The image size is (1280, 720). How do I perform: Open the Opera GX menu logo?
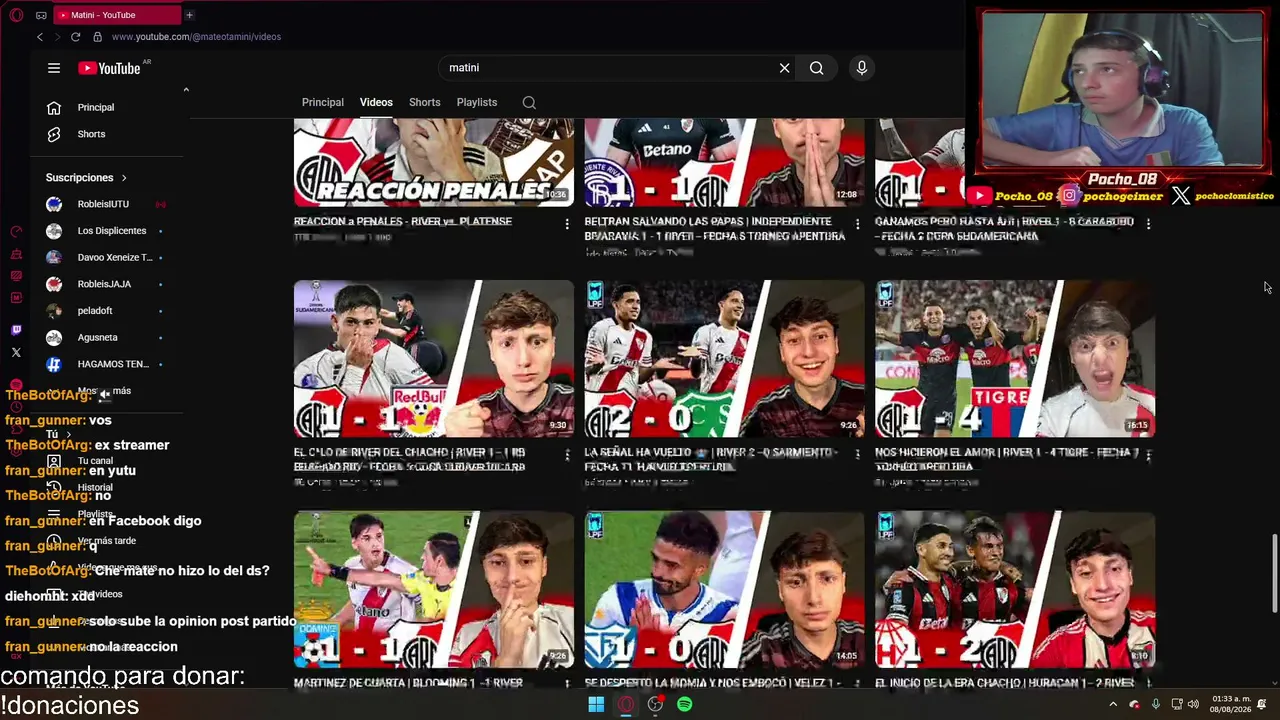click(x=16, y=15)
